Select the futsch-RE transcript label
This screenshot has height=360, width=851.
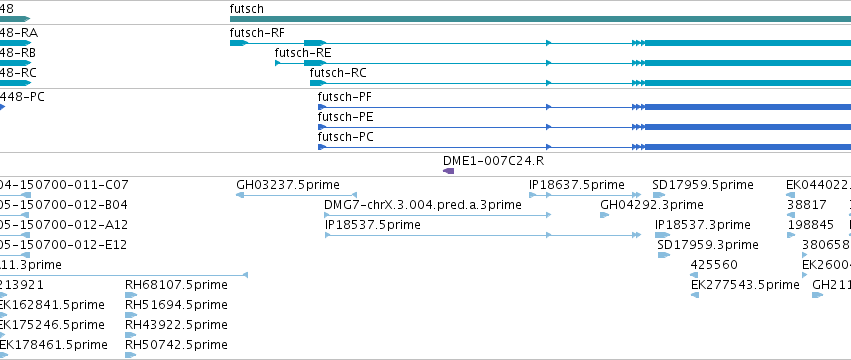click(303, 53)
